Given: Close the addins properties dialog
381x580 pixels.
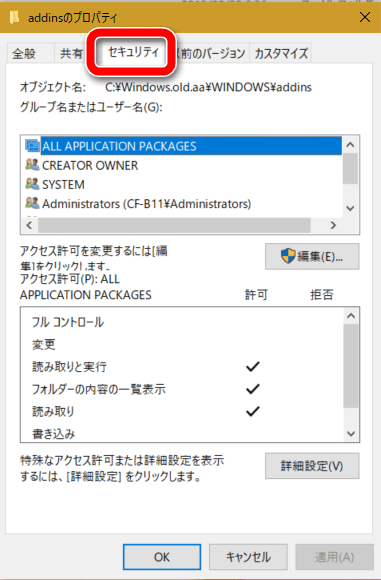Looking at the screenshot, I should [x=365, y=17].
